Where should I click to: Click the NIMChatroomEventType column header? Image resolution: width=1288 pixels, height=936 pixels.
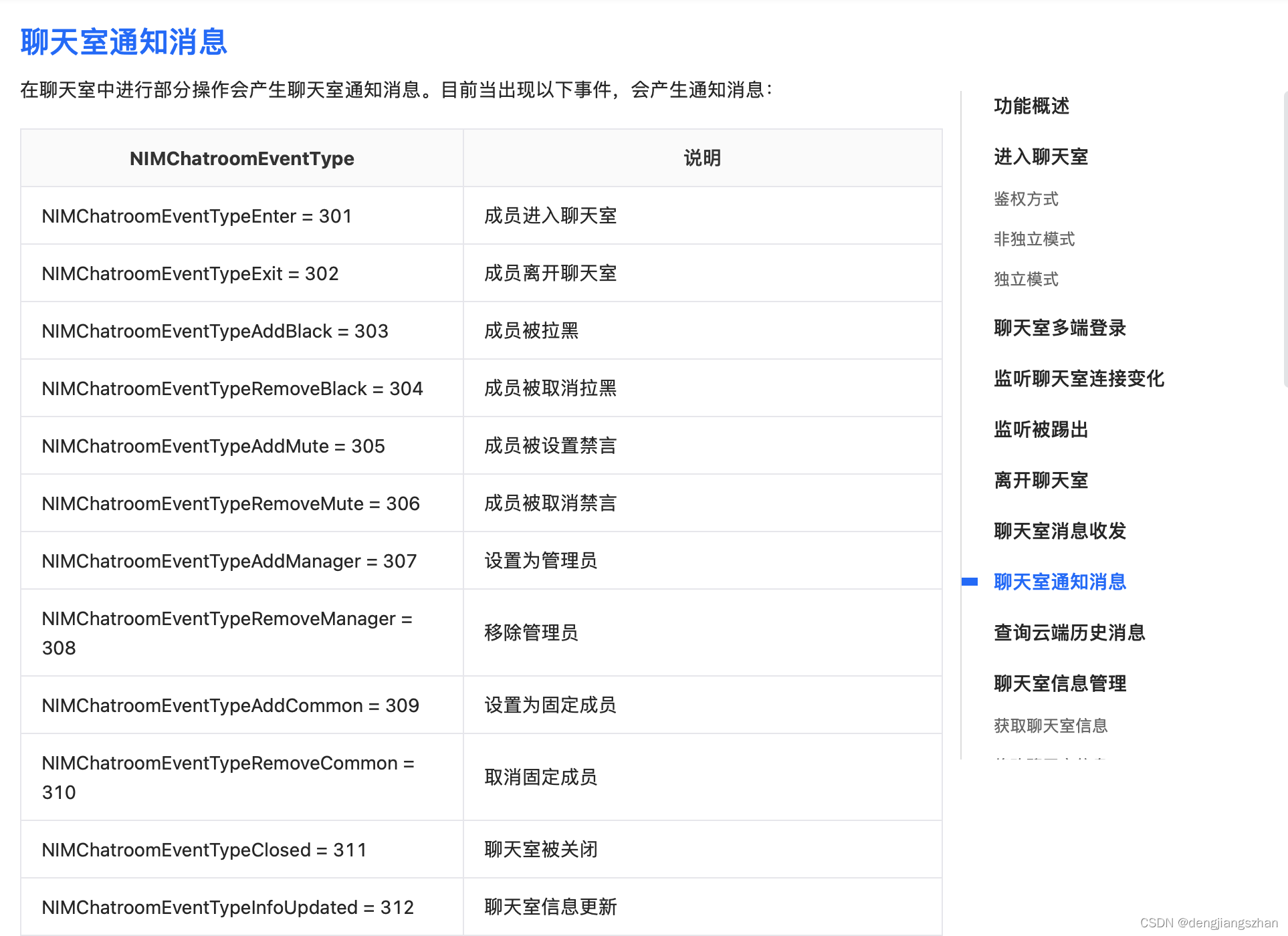(241, 158)
